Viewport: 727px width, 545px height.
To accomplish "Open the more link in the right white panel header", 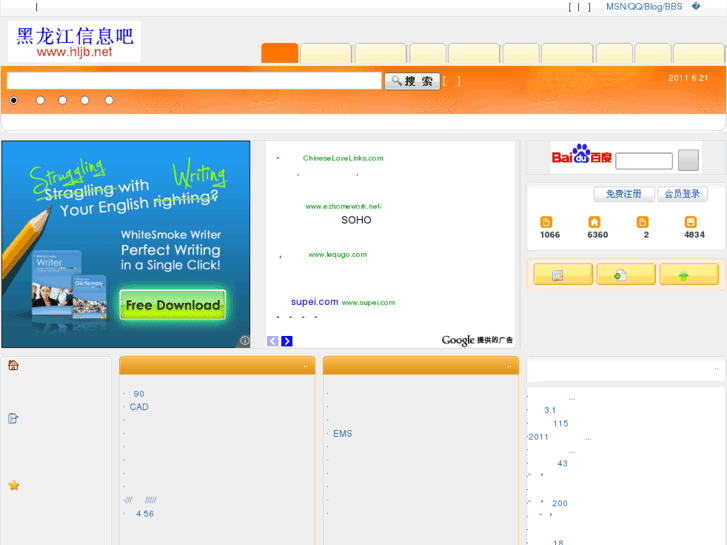I will (x=716, y=369).
